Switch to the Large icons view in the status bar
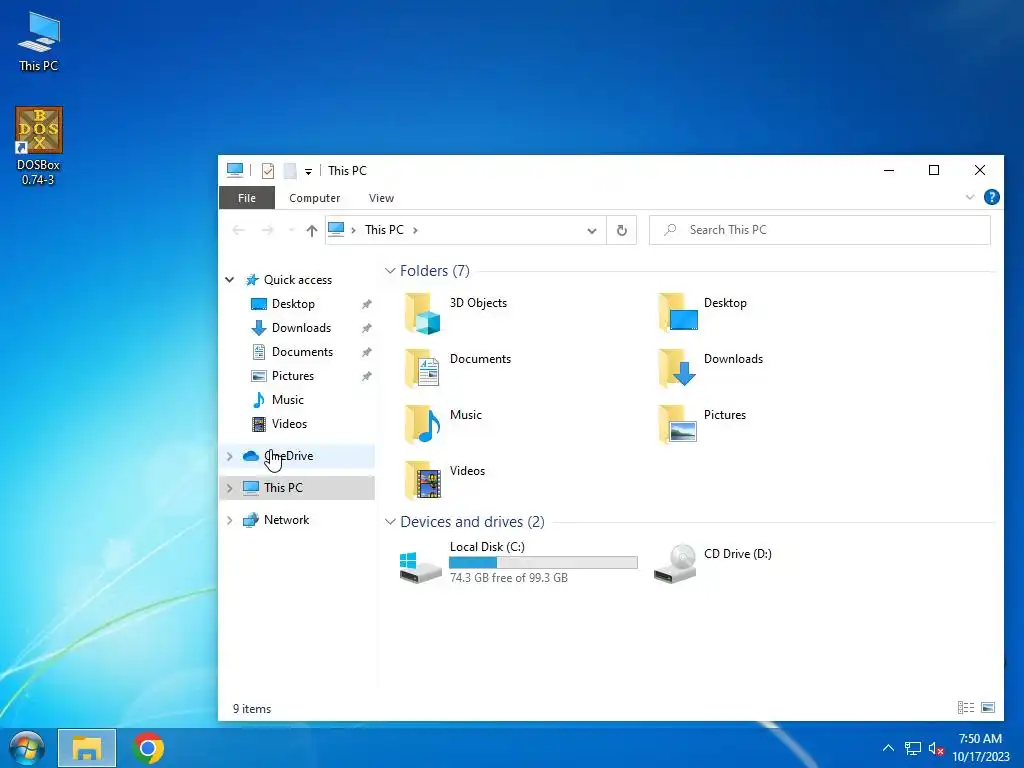The image size is (1024, 768). 988,708
